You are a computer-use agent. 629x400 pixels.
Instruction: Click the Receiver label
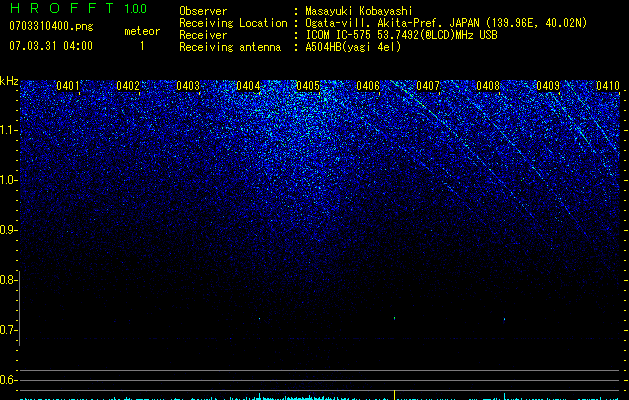coord(203,35)
